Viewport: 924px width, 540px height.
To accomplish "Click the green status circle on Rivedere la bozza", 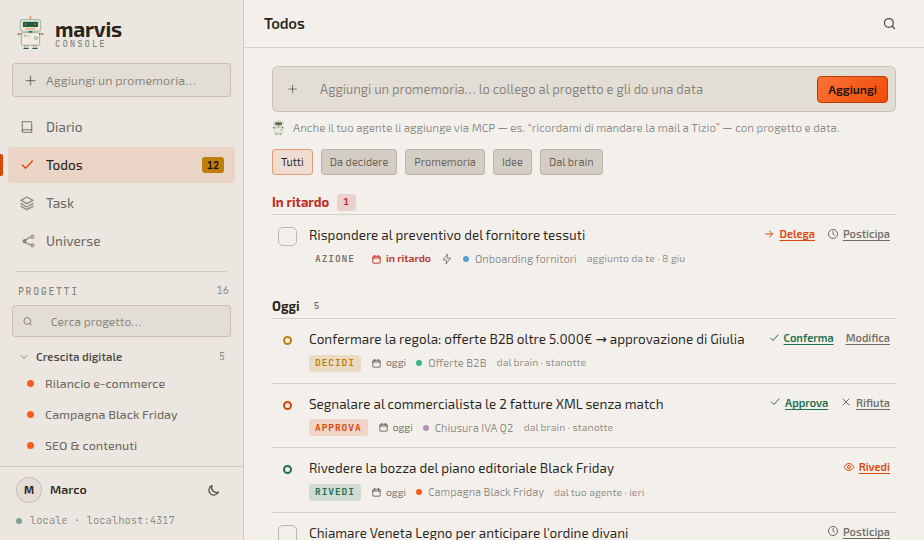I will coord(288,469).
